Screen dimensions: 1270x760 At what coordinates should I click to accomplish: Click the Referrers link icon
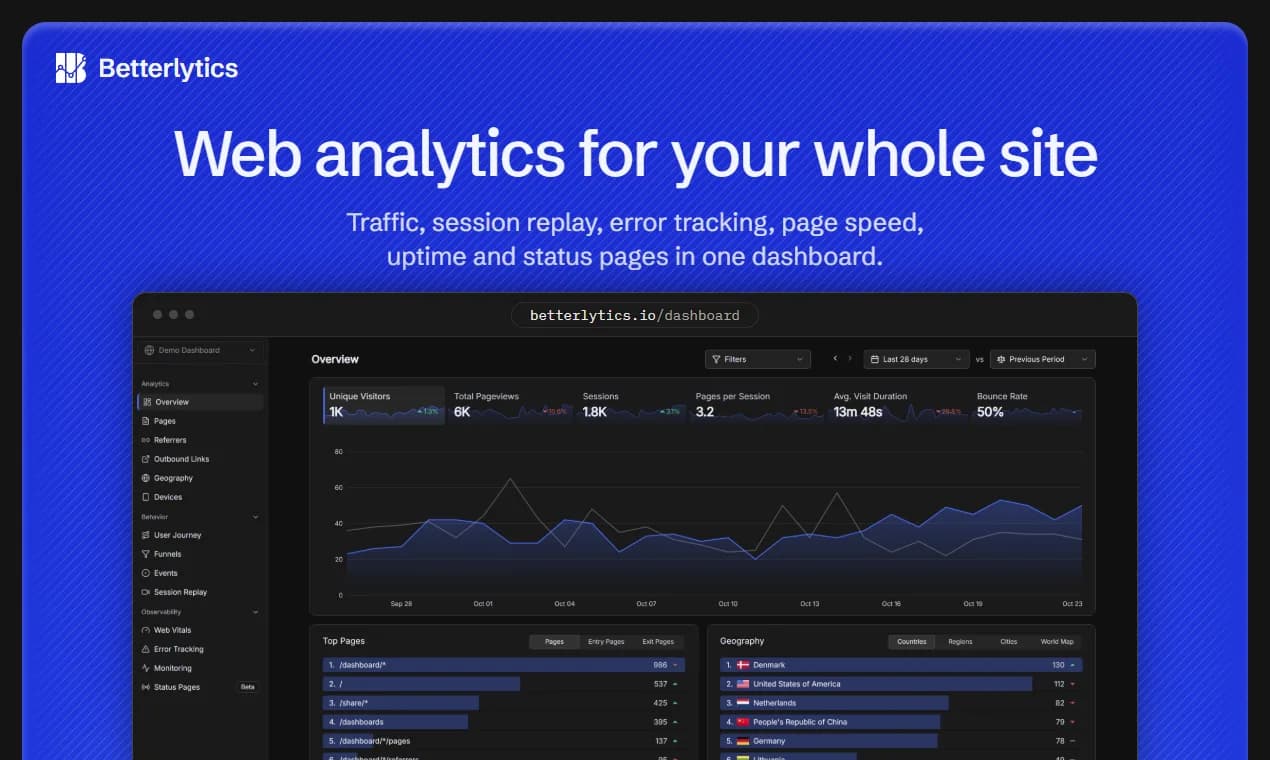coord(146,440)
